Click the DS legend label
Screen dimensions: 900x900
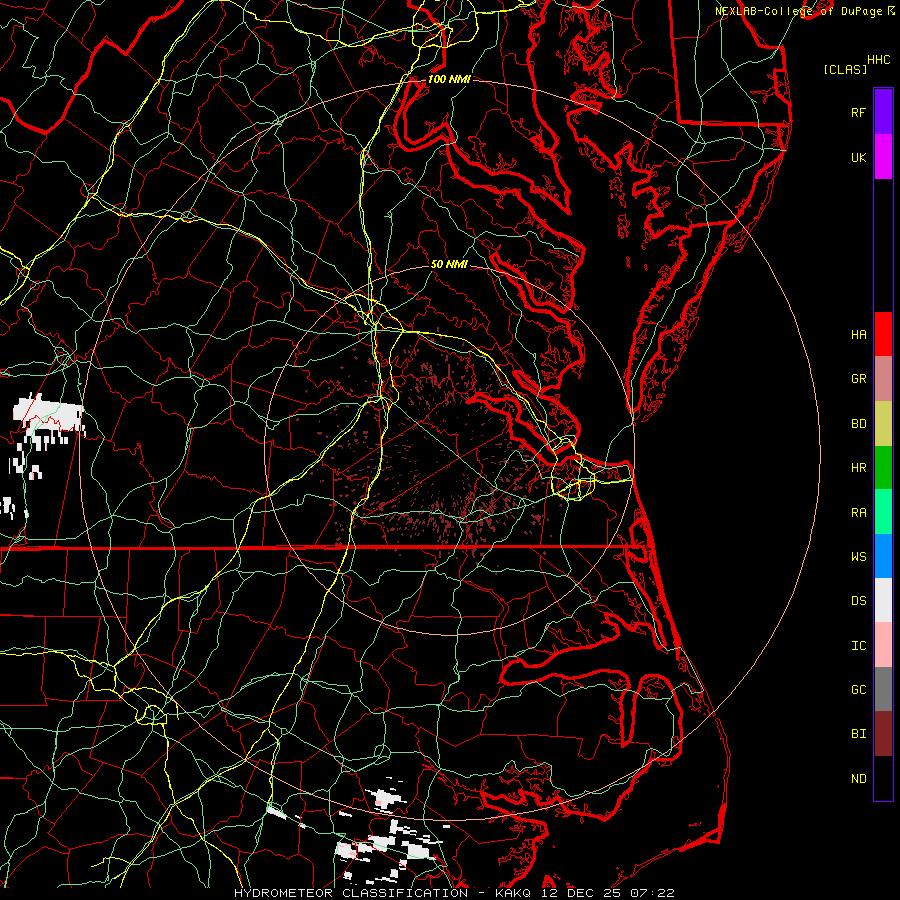pos(859,600)
